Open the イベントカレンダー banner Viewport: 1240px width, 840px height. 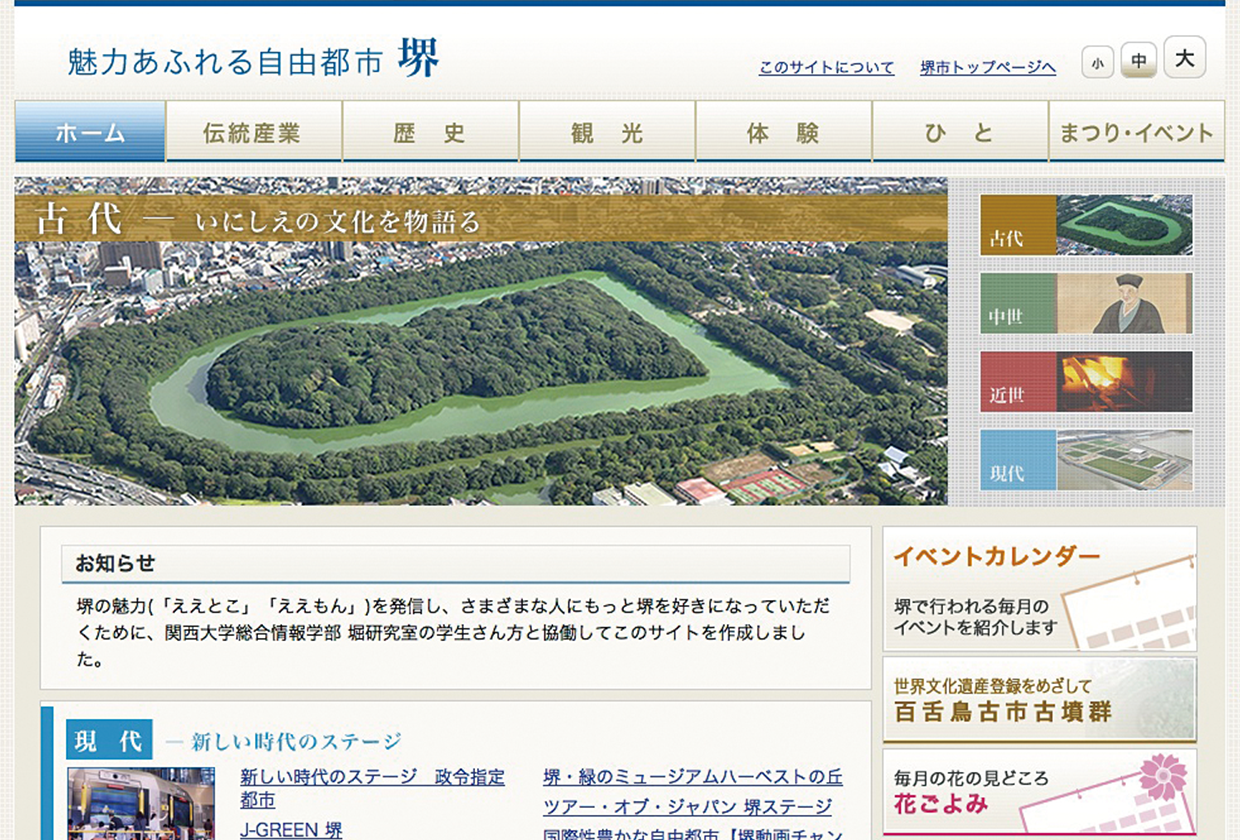pyautogui.click(x=1039, y=589)
